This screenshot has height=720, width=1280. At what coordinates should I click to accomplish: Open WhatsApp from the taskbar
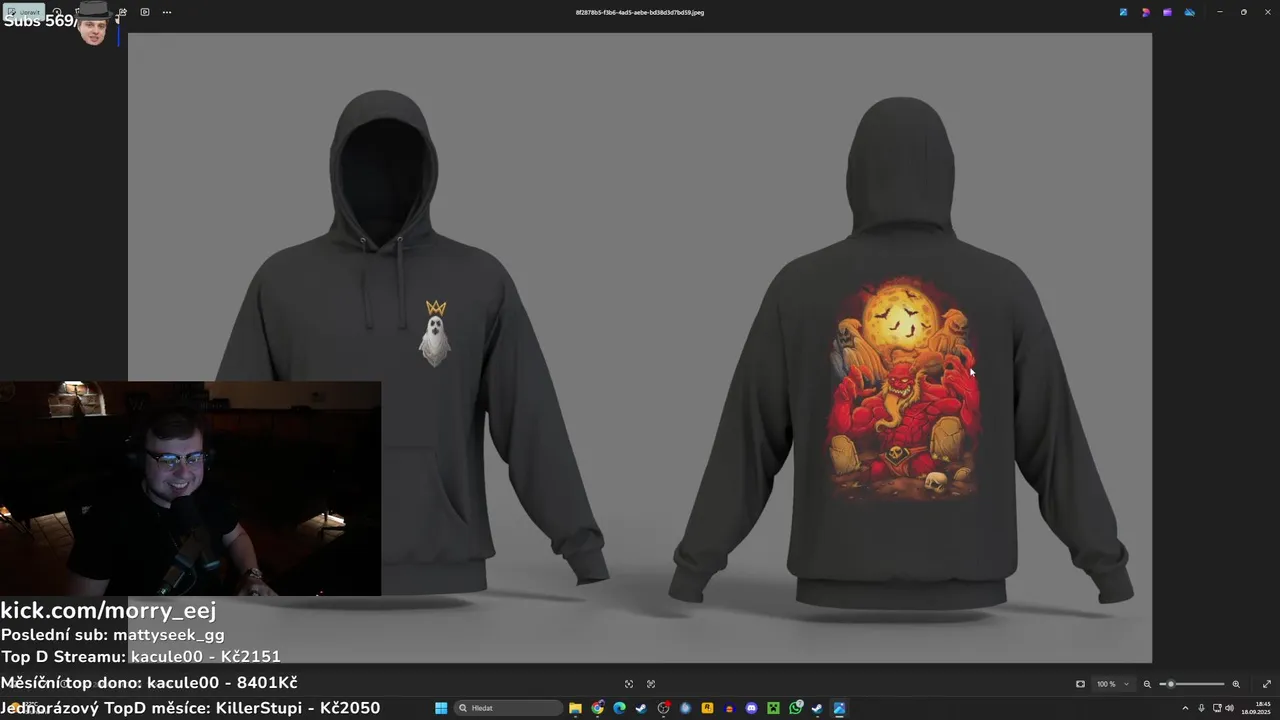pyautogui.click(x=795, y=708)
